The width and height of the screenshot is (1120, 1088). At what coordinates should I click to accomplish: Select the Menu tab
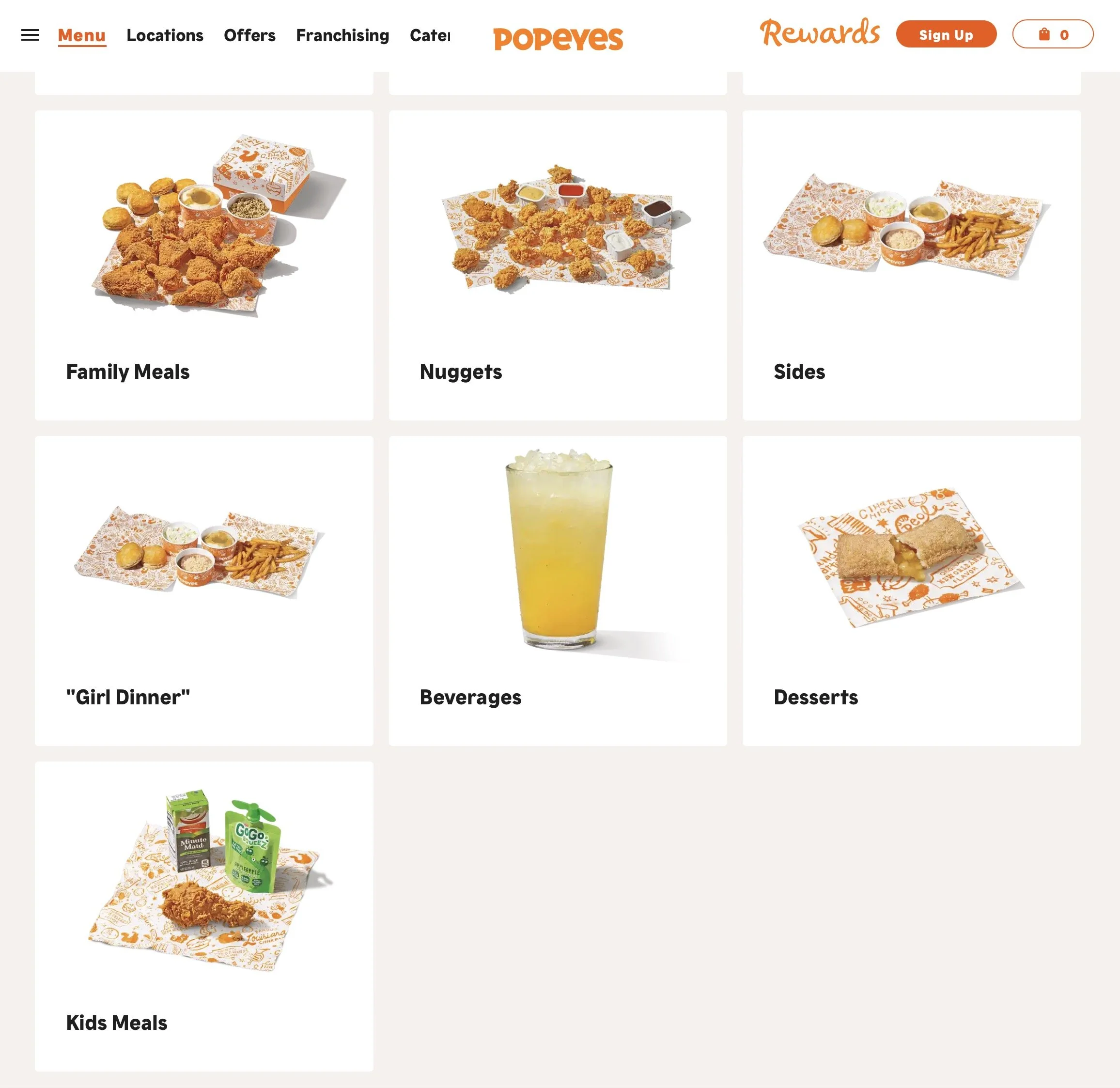(82, 35)
